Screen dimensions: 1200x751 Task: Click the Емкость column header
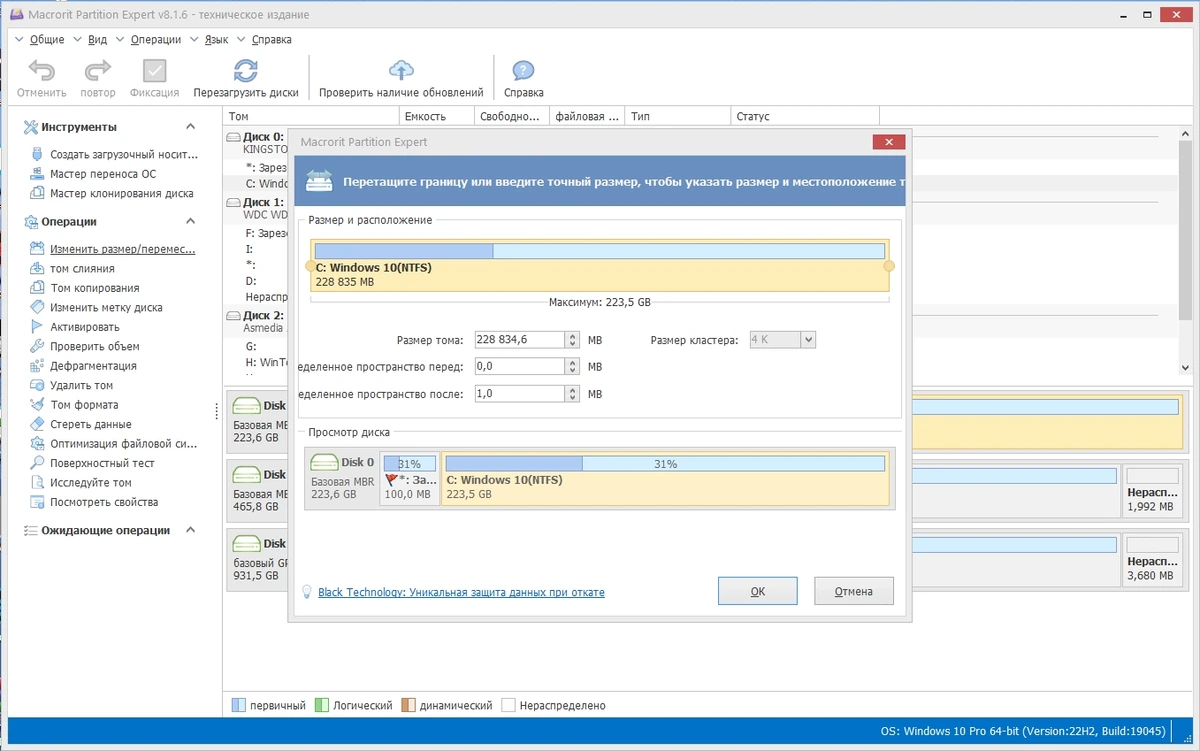435,116
